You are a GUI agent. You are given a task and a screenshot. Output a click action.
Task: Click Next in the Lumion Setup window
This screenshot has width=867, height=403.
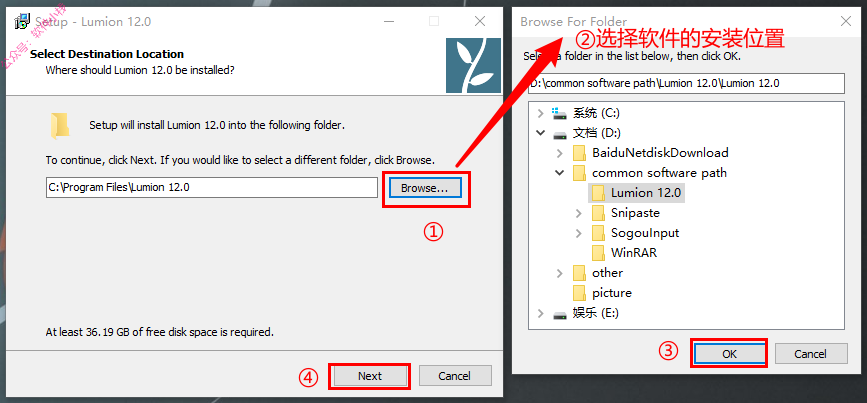point(369,376)
